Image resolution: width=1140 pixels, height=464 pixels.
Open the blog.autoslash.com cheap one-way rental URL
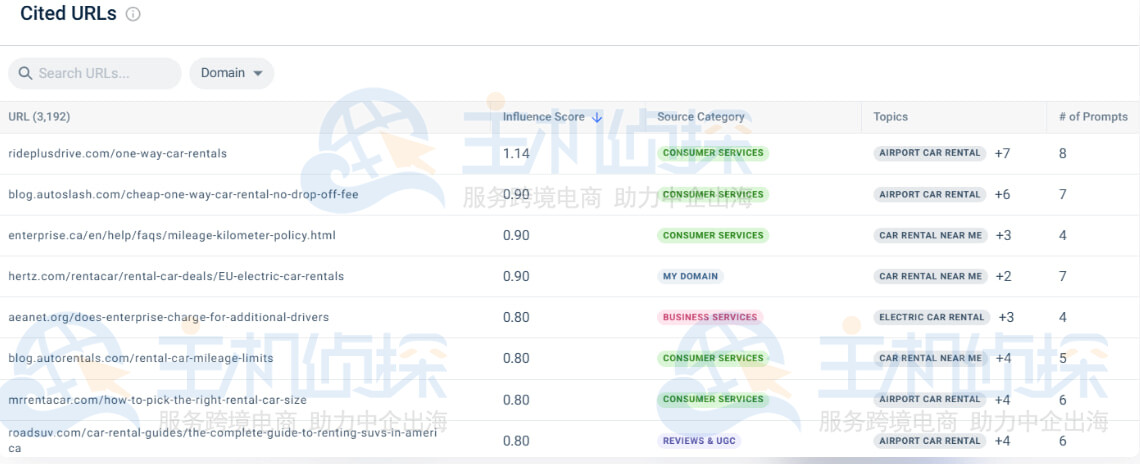(183, 195)
